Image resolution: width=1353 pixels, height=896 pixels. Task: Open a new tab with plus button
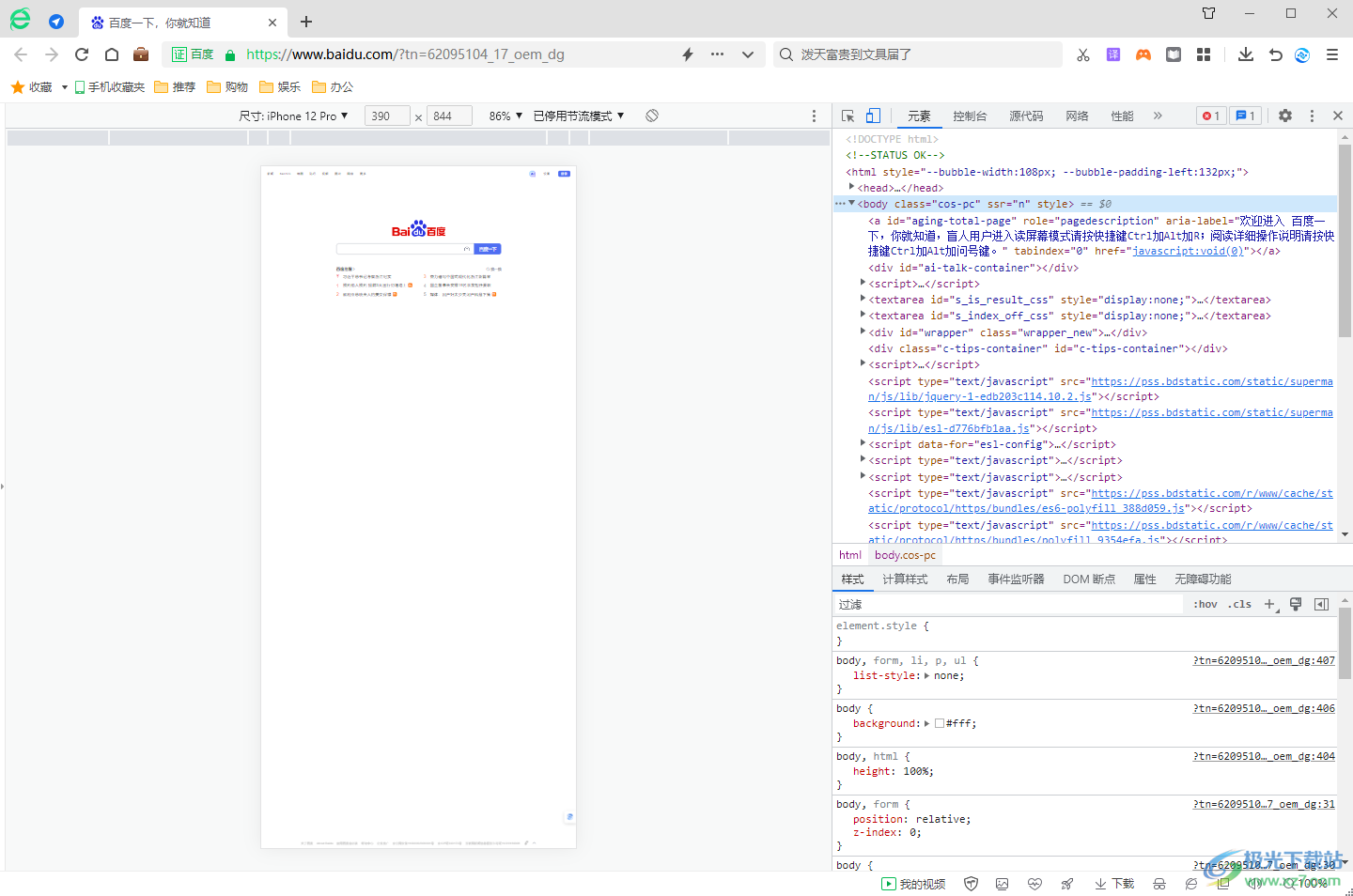coord(306,22)
